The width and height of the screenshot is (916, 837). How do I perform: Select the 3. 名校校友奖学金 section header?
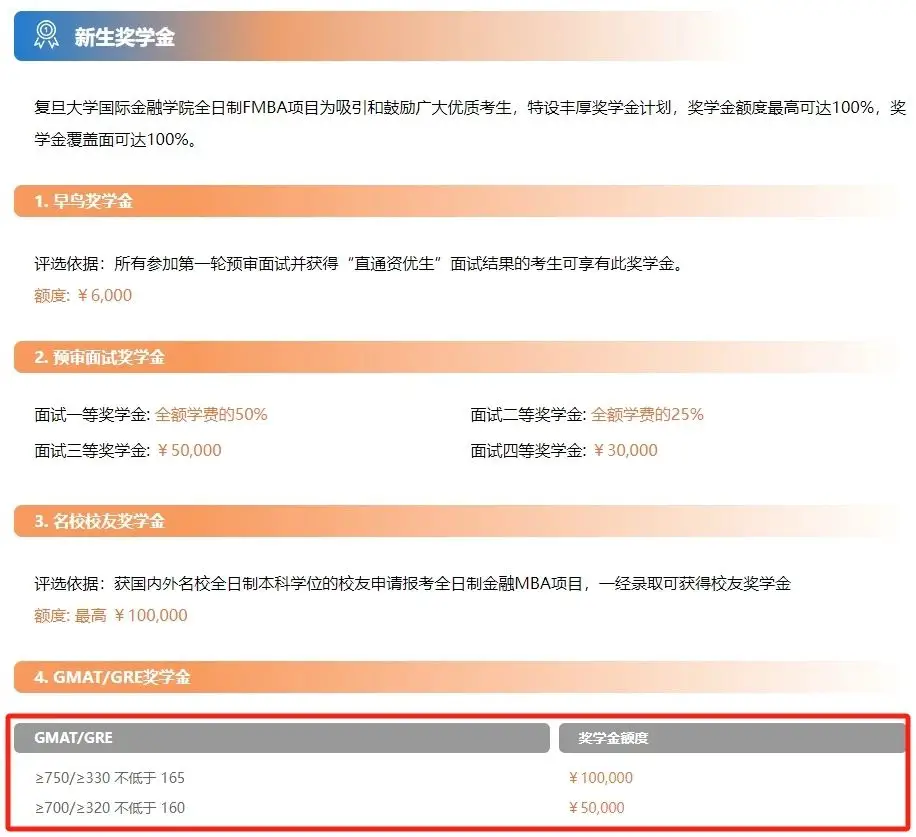click(100, 521)
